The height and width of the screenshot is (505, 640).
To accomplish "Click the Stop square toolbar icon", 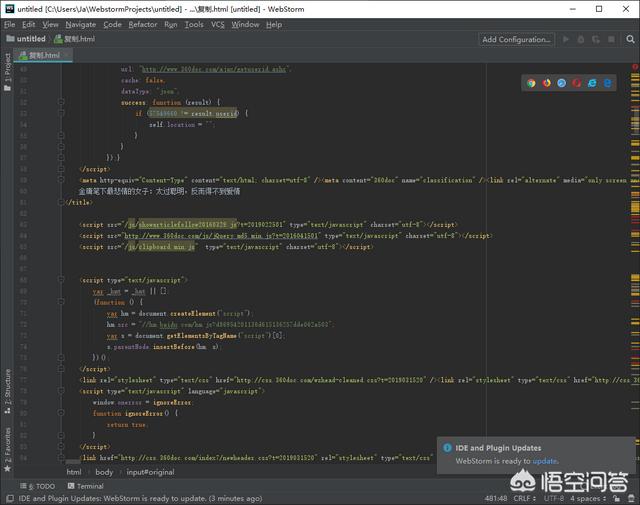I will click(x=611, y=39).
